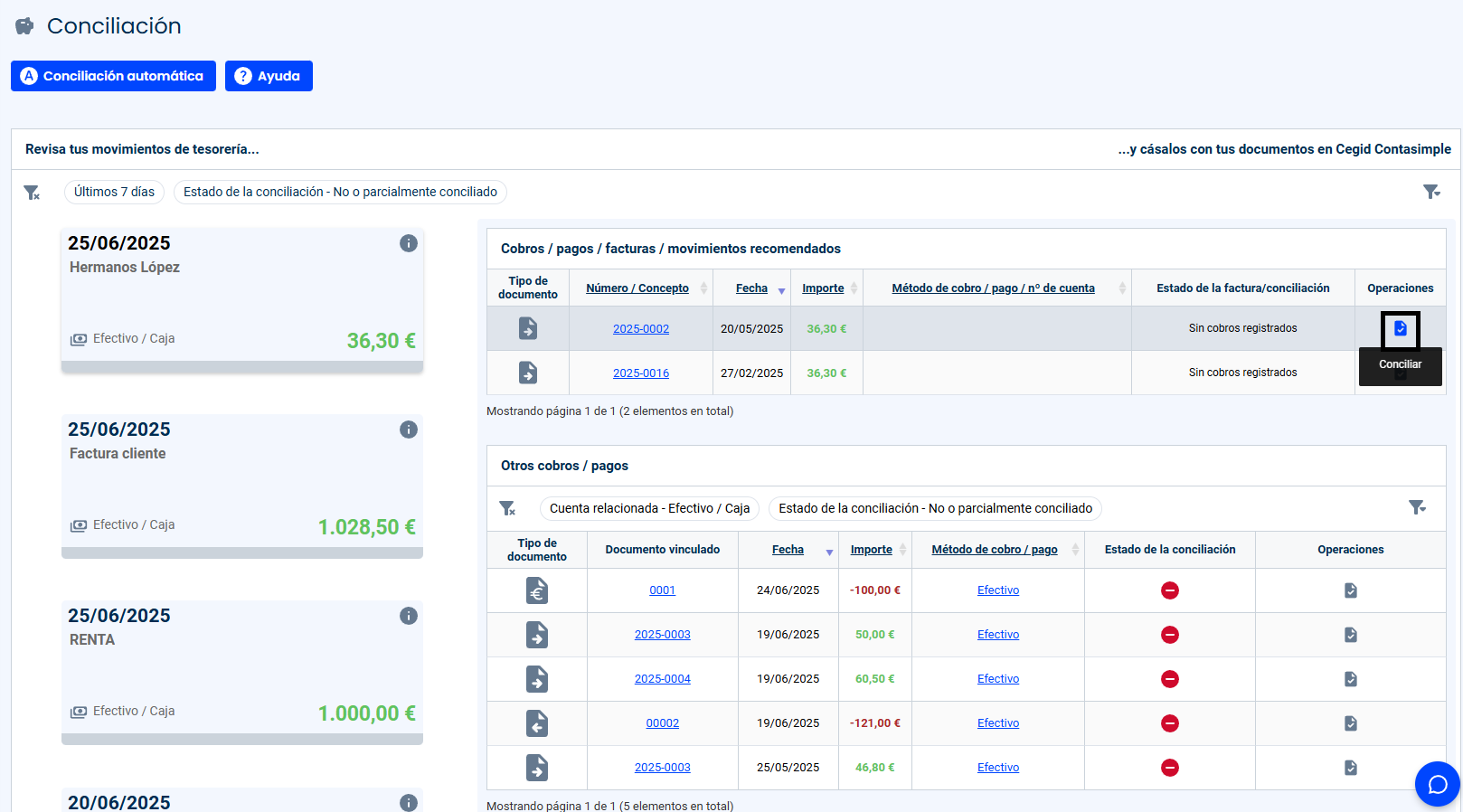Open linked document 2025-0004
This screenshot has width=1463, height=812.
(663, 679)
